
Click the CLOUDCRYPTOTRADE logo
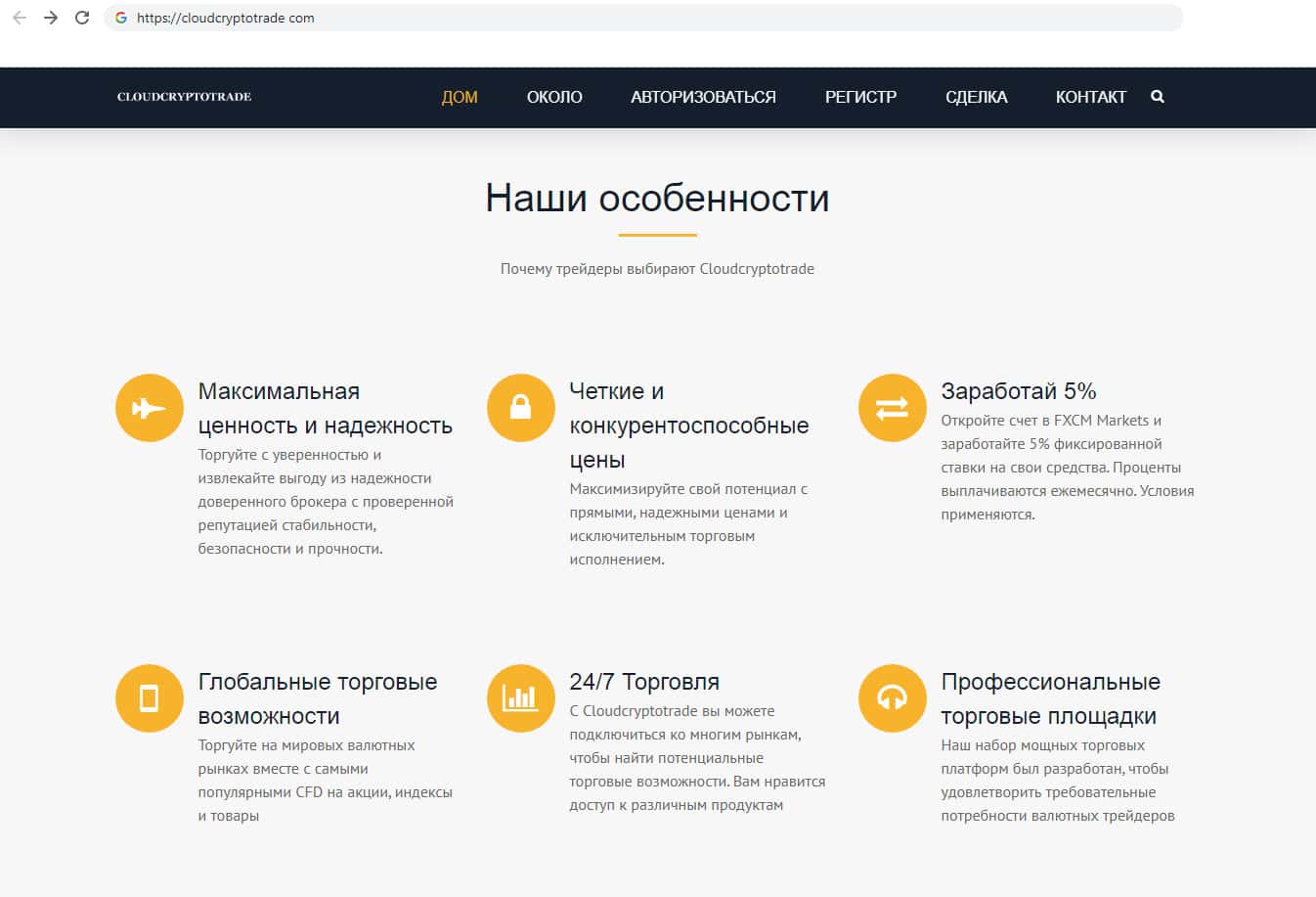pos(184,97)
